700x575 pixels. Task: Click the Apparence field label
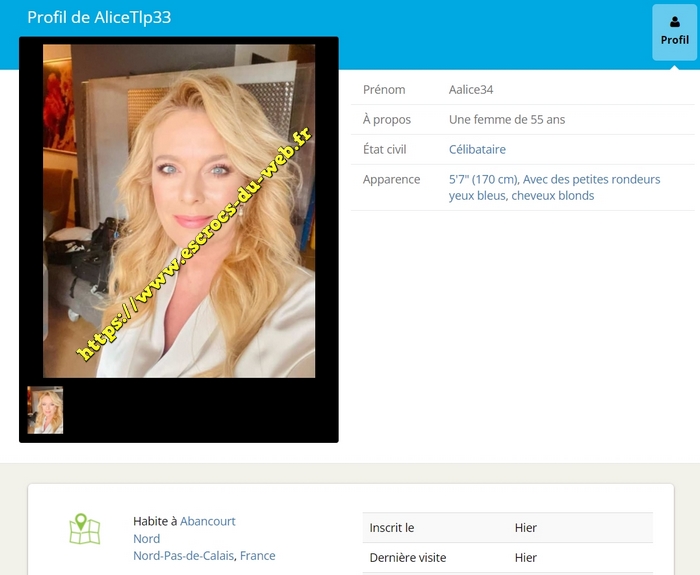pos(391,179)
